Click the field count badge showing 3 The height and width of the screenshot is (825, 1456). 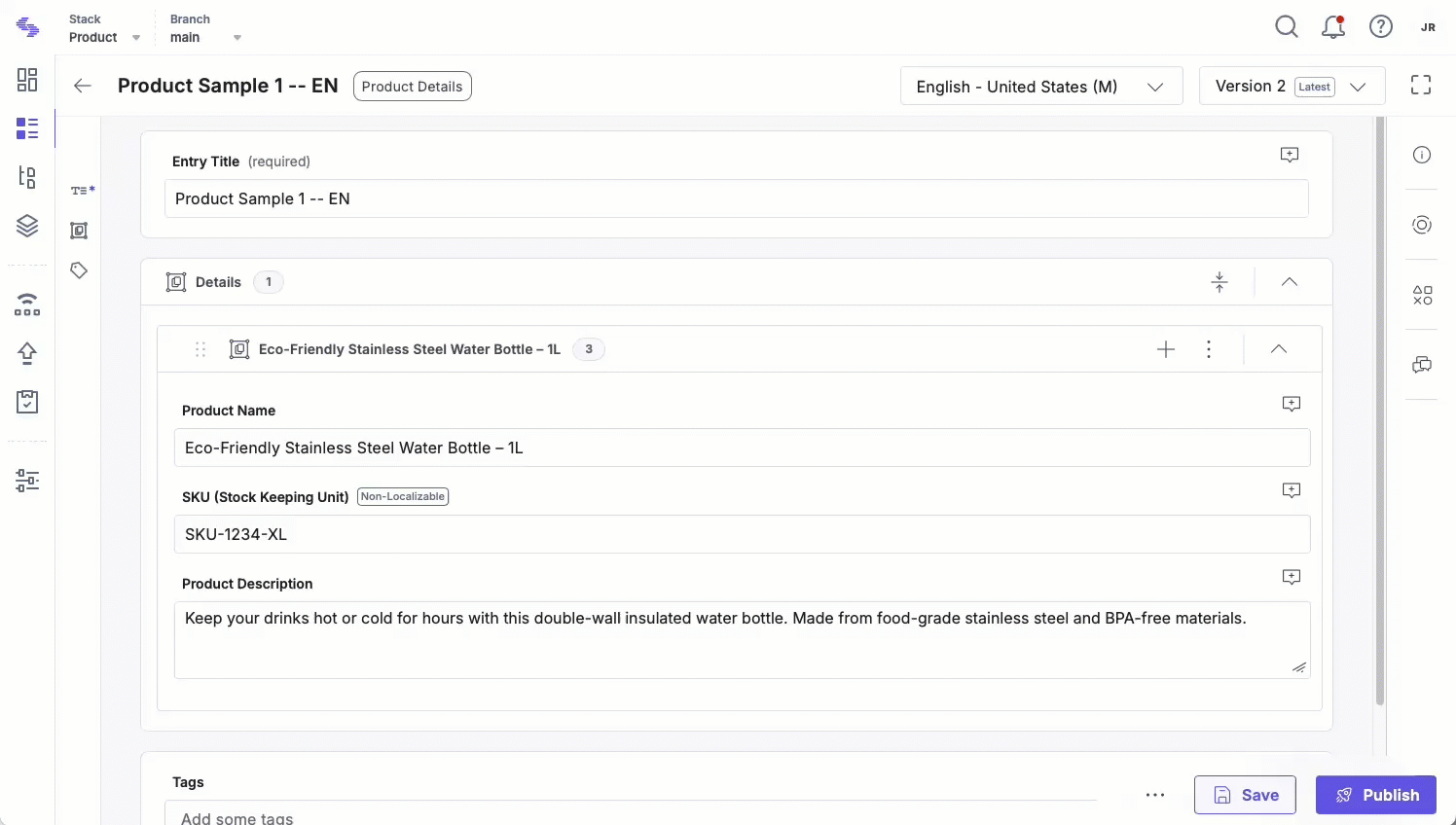tap(589, 349)
